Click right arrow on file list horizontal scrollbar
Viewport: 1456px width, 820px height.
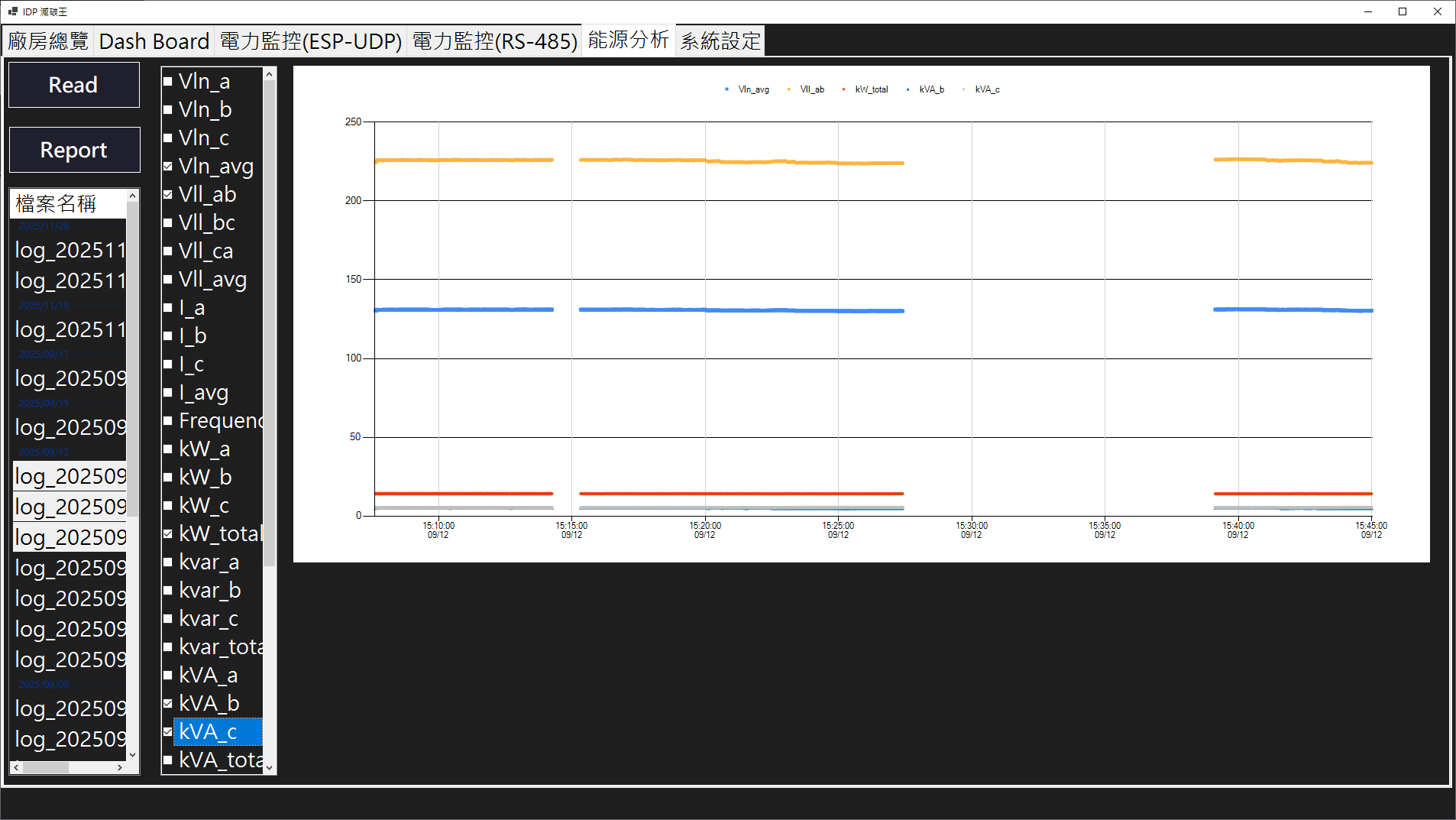(x=120, y=767)
